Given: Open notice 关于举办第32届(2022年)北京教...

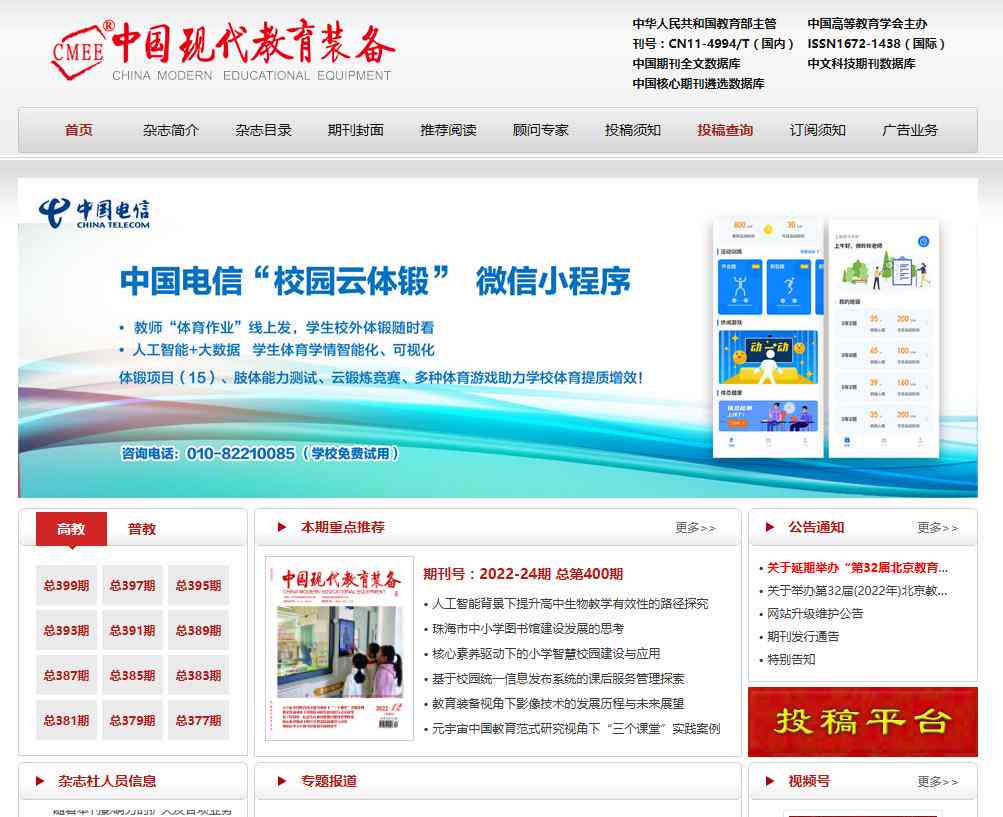Looking at the screenshot, I should pyautogui.click(x=857, y=591).
